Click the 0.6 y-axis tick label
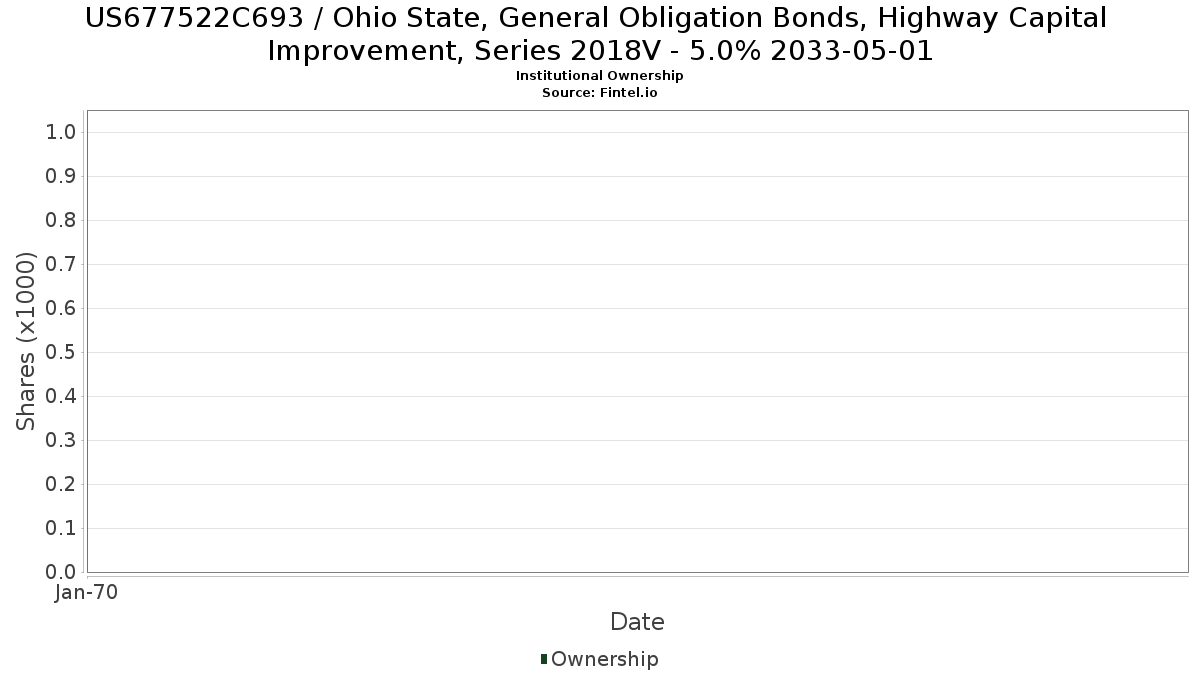The height and width of the screenshot is (675, 1200). (62, 309)
